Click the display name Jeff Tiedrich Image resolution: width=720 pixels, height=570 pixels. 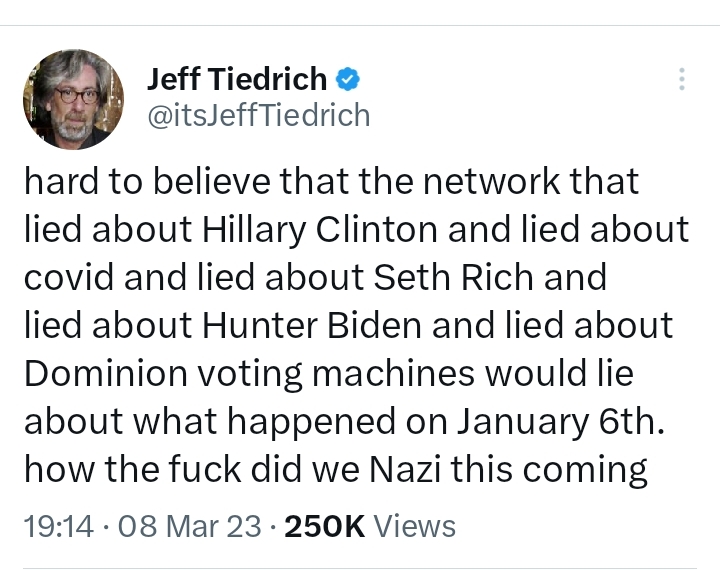(237, 79)
